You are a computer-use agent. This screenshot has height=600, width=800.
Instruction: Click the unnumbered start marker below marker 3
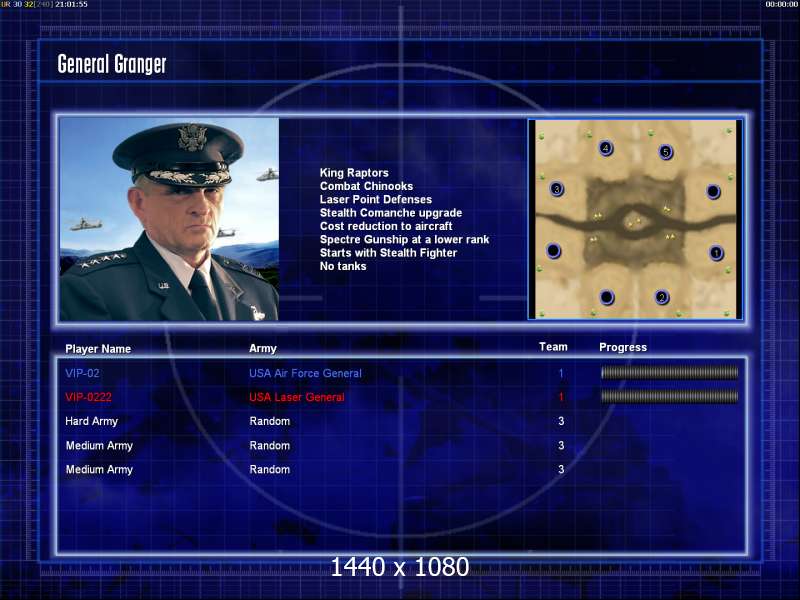coord(554,251)
